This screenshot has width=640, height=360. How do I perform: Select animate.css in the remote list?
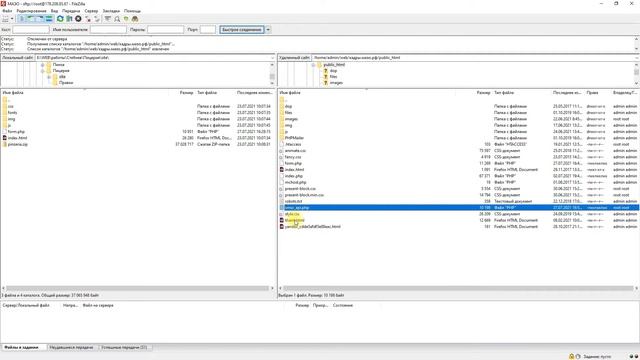(x=295, y=151)
